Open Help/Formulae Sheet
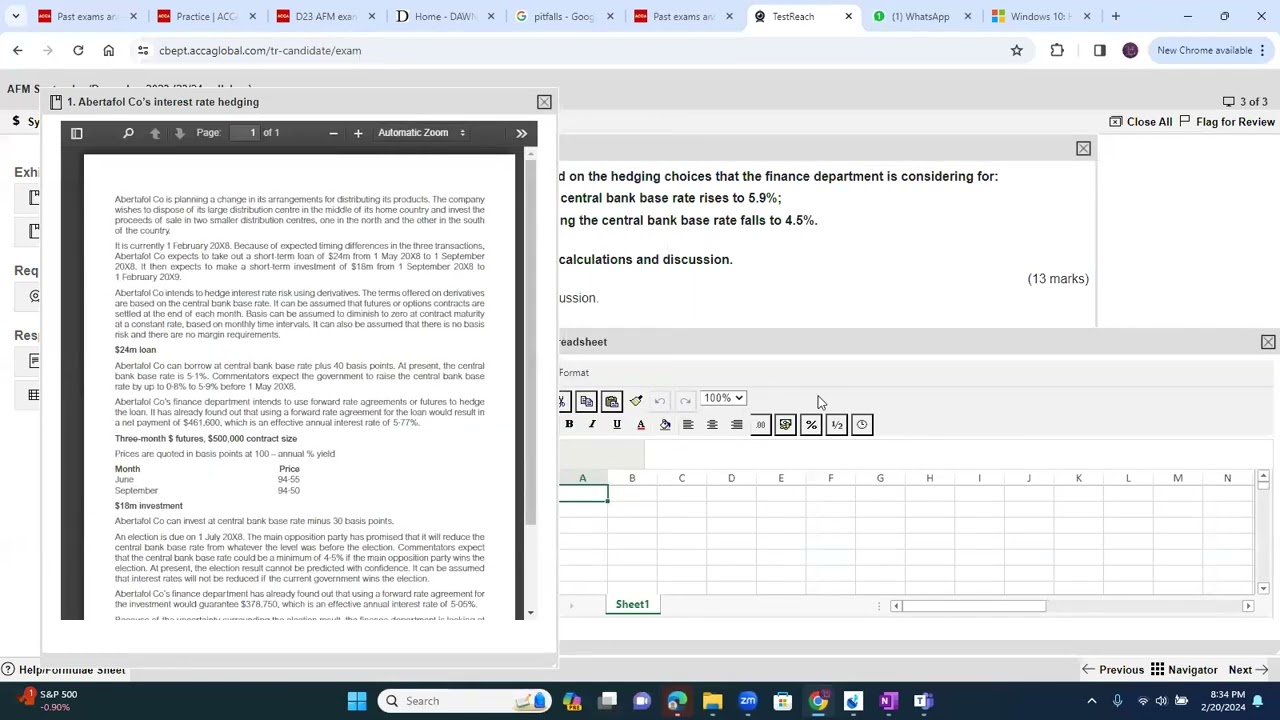The height and width of the screenshot is (720, 1280). point(64,670)
